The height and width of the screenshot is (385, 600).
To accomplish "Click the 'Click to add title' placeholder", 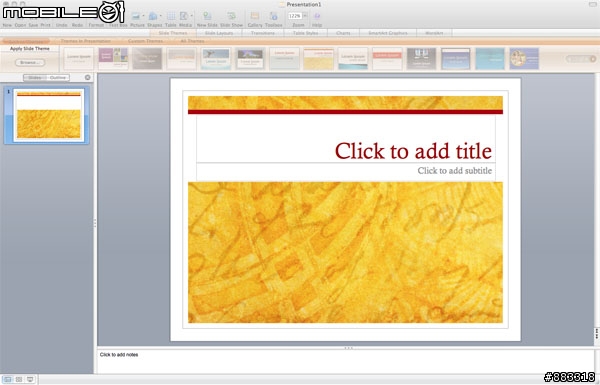I will coord(346,139).
